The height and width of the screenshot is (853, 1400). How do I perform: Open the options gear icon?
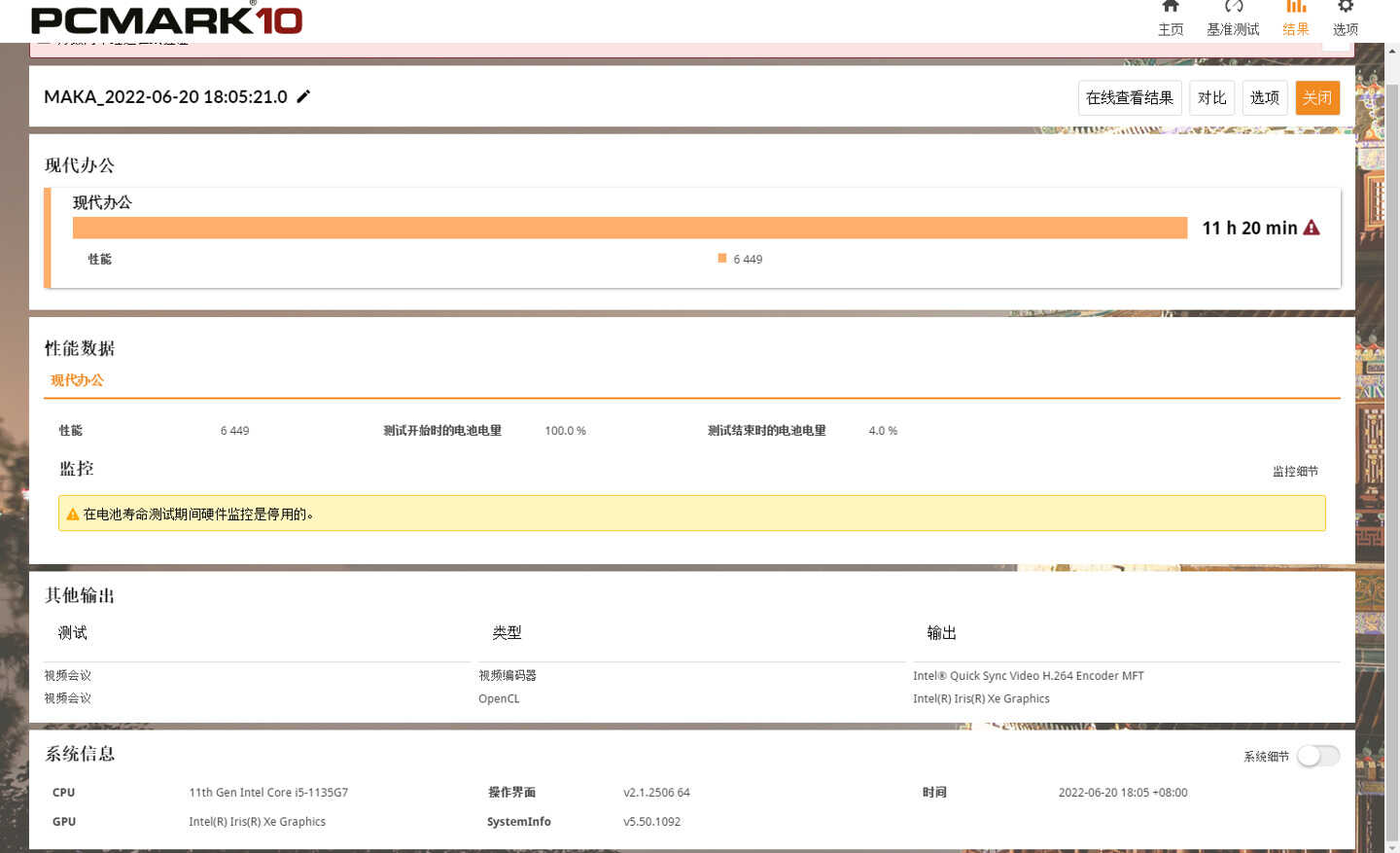coord(1346,7)
